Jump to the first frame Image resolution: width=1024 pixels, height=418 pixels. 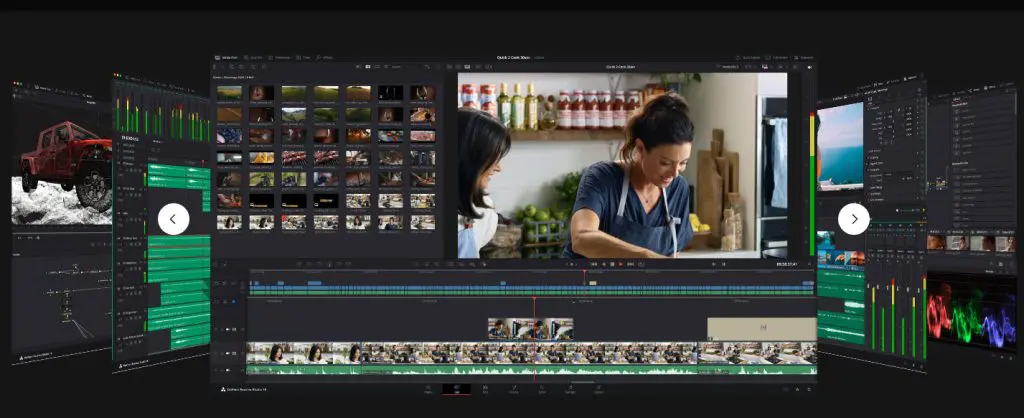(x=594, y=264)
